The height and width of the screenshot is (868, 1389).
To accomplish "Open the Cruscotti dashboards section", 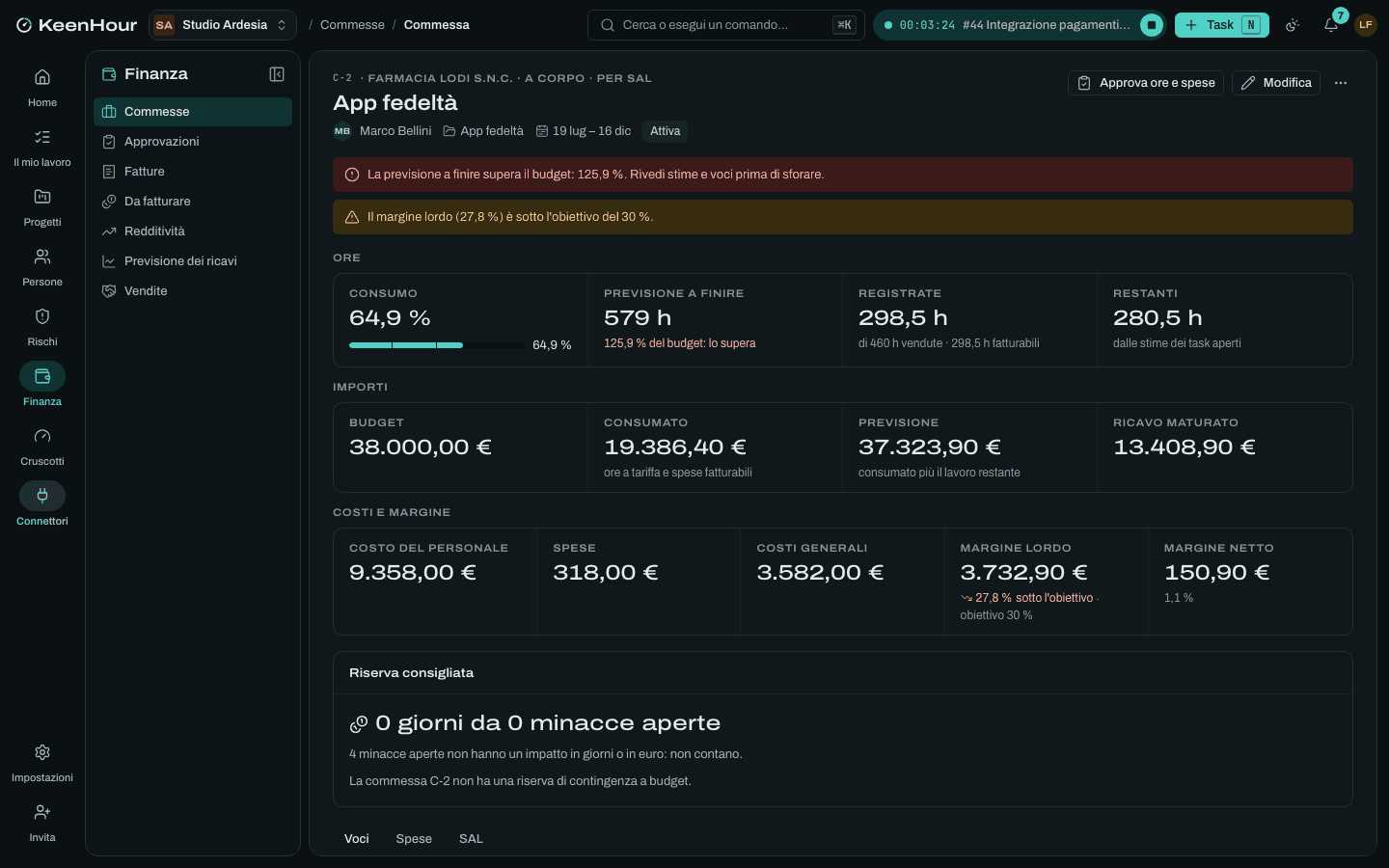I will 42,446.
